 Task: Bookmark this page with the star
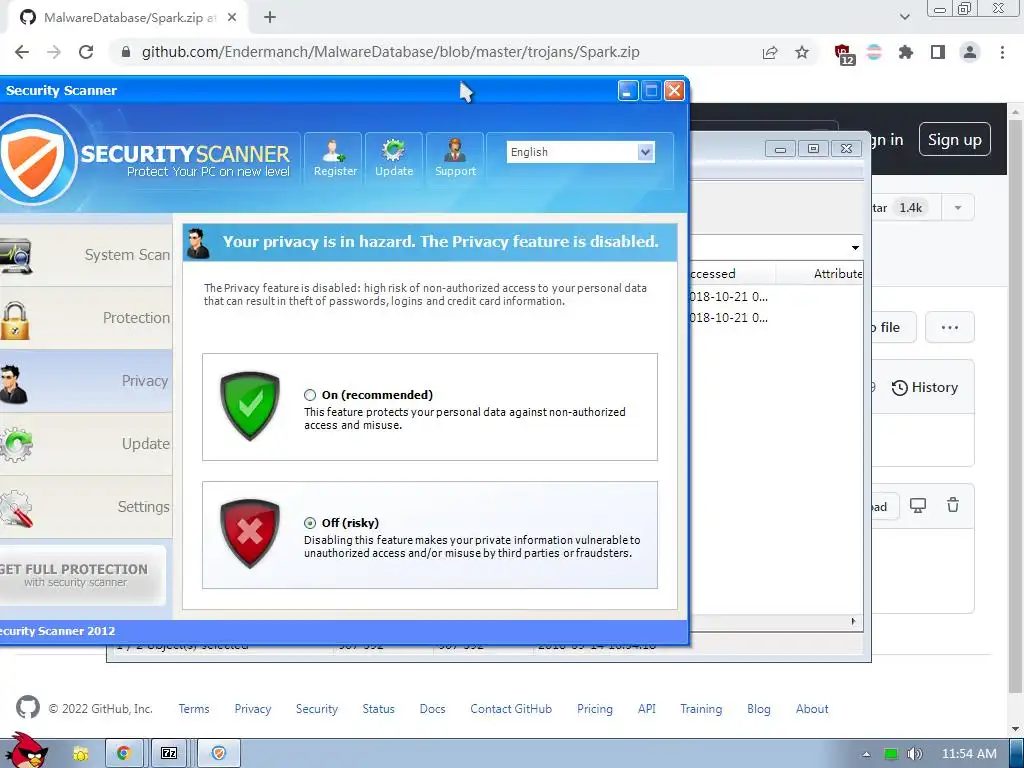pos(802,52)
